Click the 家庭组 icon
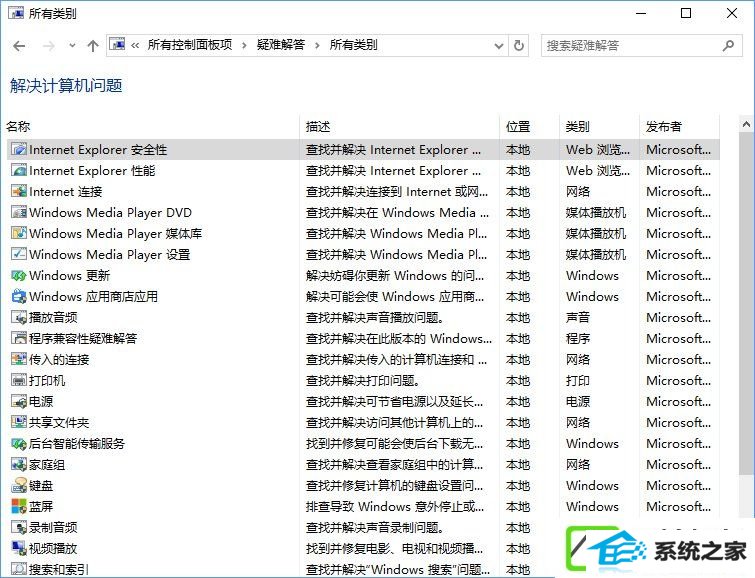 (x=19, y=464)
